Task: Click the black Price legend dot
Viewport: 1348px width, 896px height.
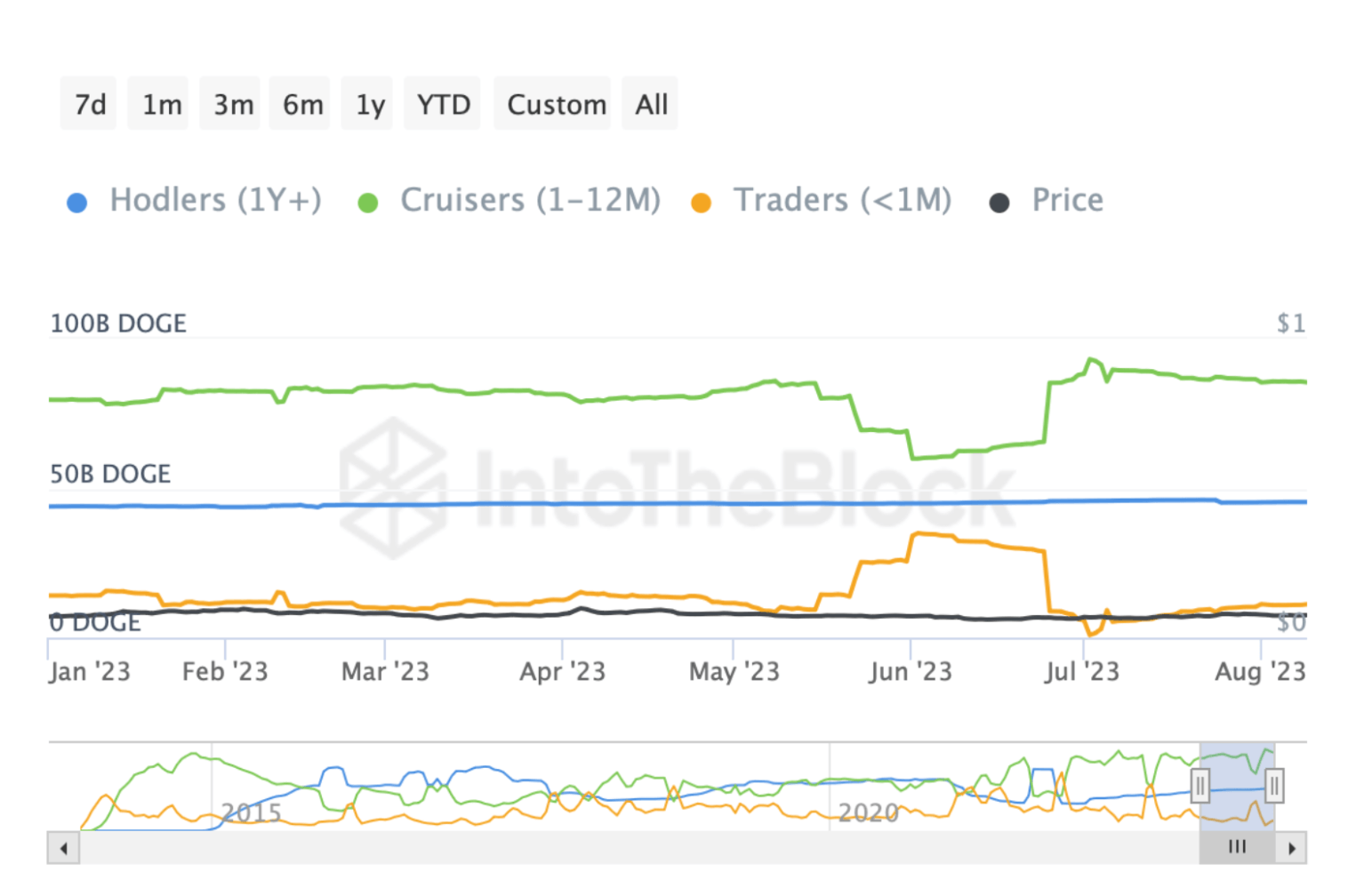Action: pos(999,204)
